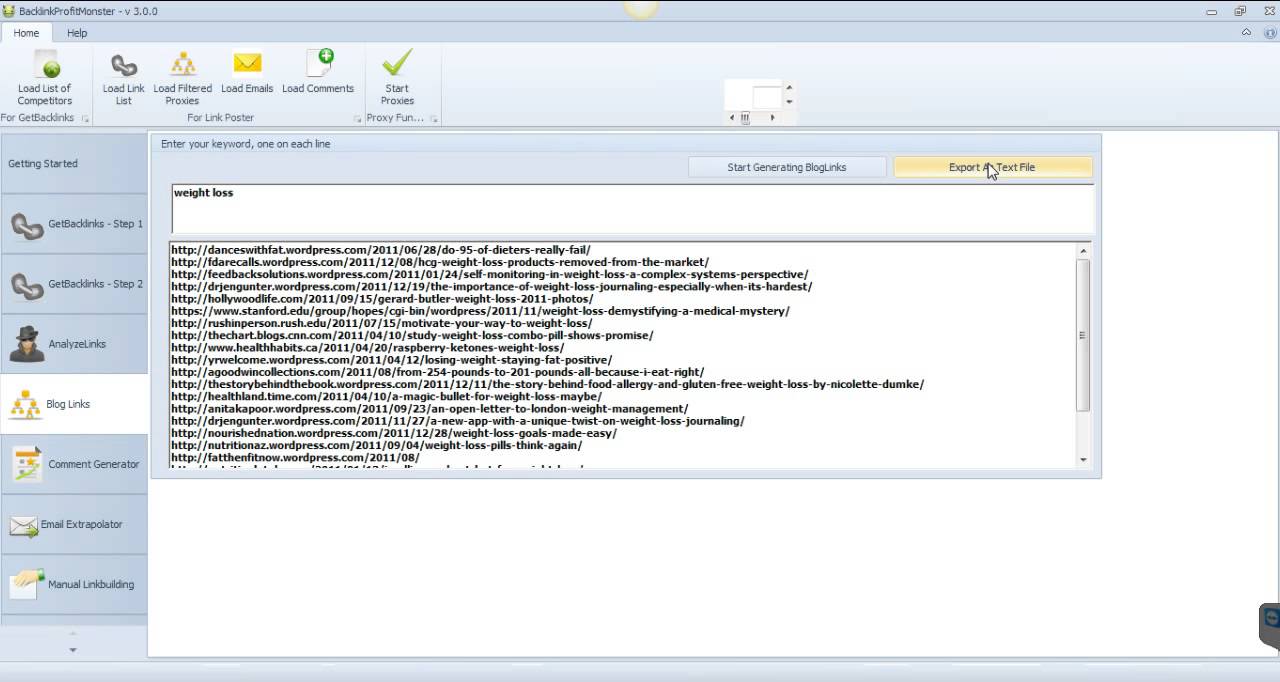This screenshot has height=682, width=1280.
Task: Select the nutritionaz.wordpress.com URL row
Action: click(376, 445)
